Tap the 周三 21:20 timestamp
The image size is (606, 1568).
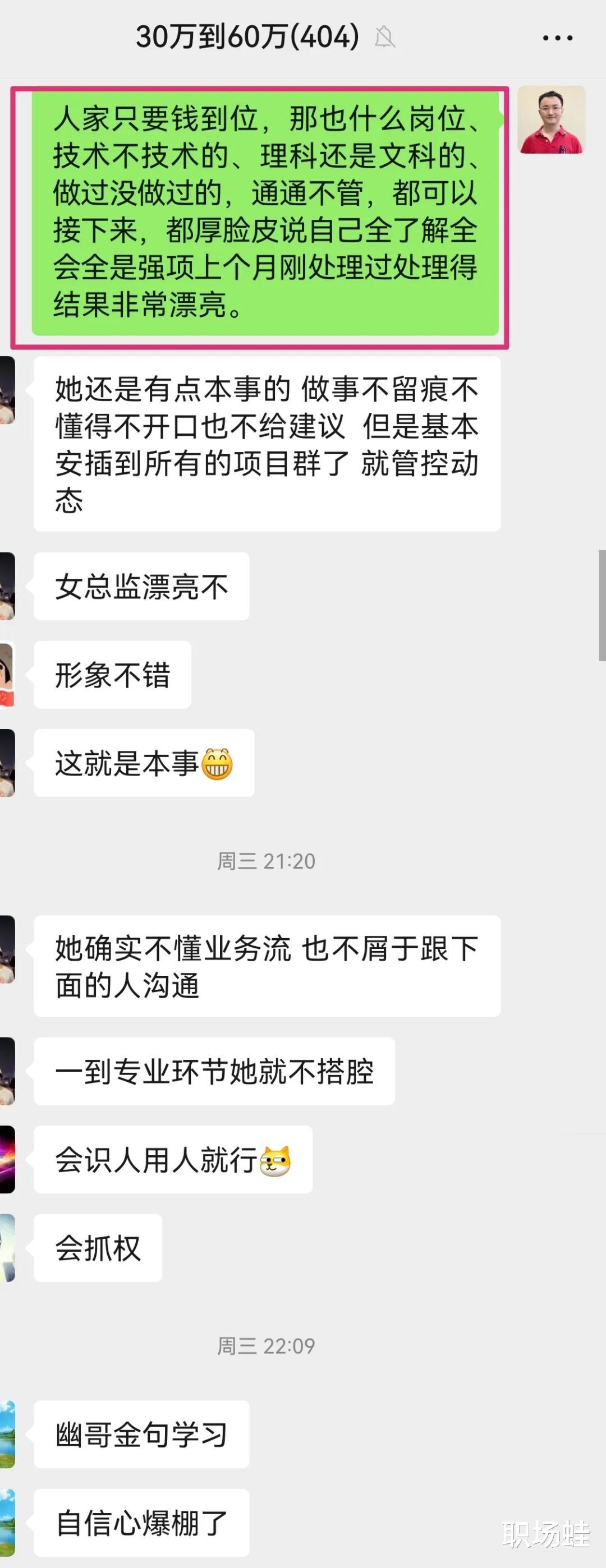(x=266, y=861)
